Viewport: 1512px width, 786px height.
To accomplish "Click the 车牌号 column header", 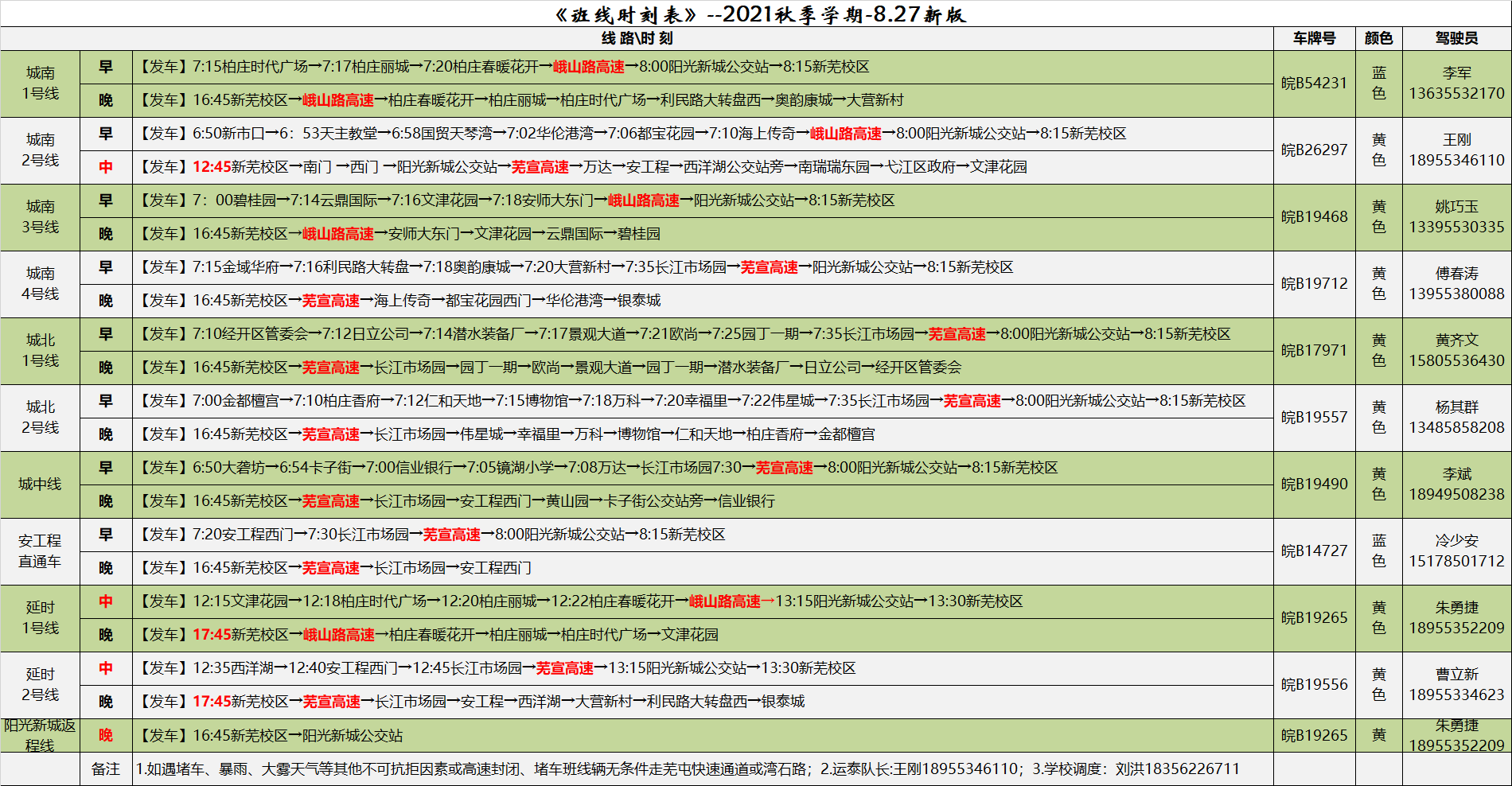I will pyautogui.click(x=1314, y=38).
